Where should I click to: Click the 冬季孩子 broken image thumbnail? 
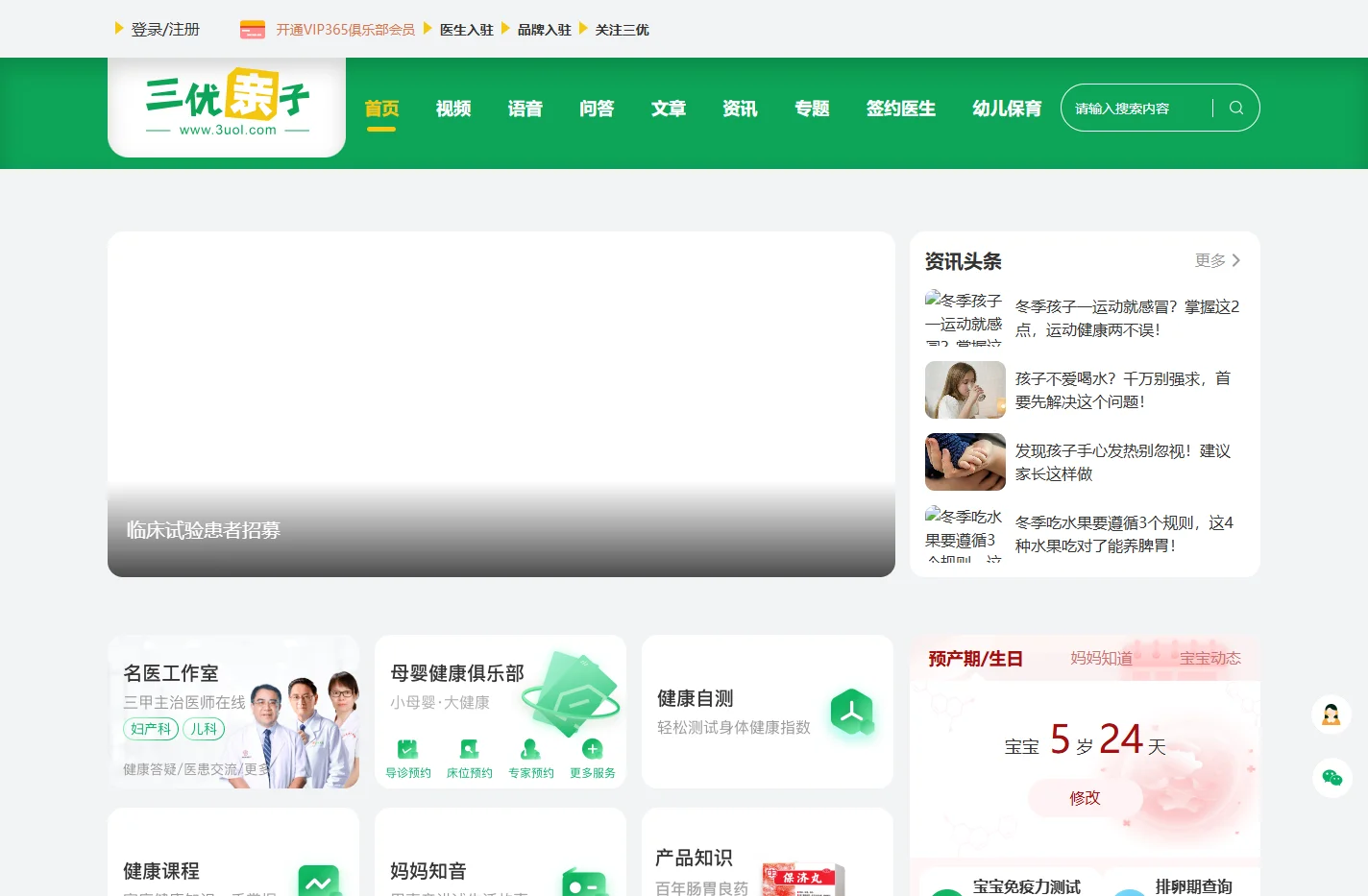[x=965, y=318]
